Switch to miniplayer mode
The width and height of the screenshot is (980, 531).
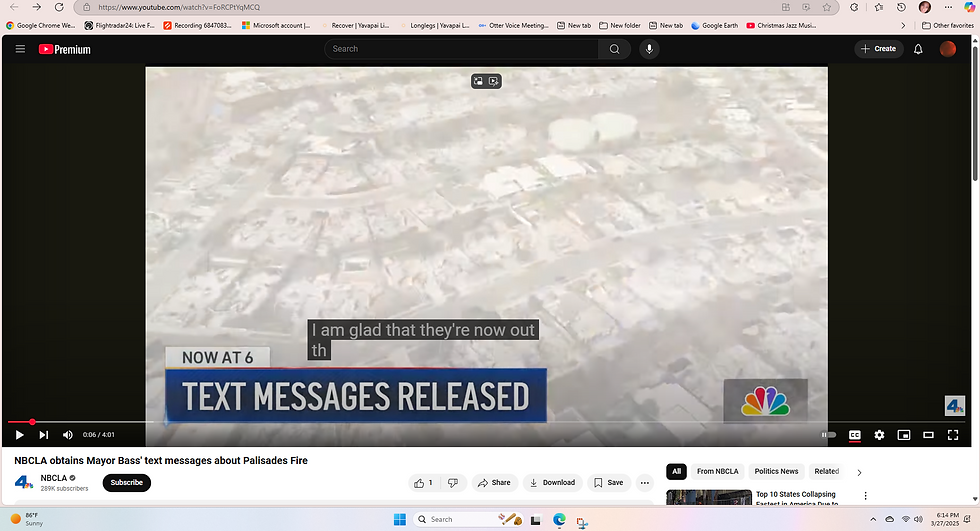click(x=904, y=435)
